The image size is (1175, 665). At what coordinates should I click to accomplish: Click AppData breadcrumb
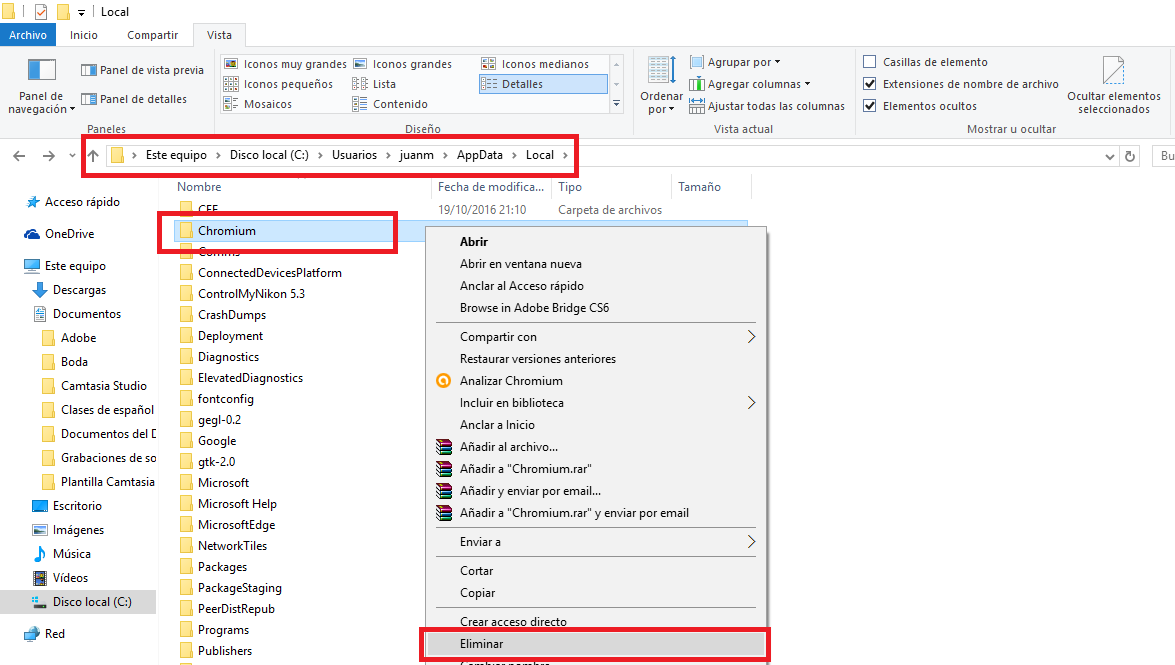480,155
